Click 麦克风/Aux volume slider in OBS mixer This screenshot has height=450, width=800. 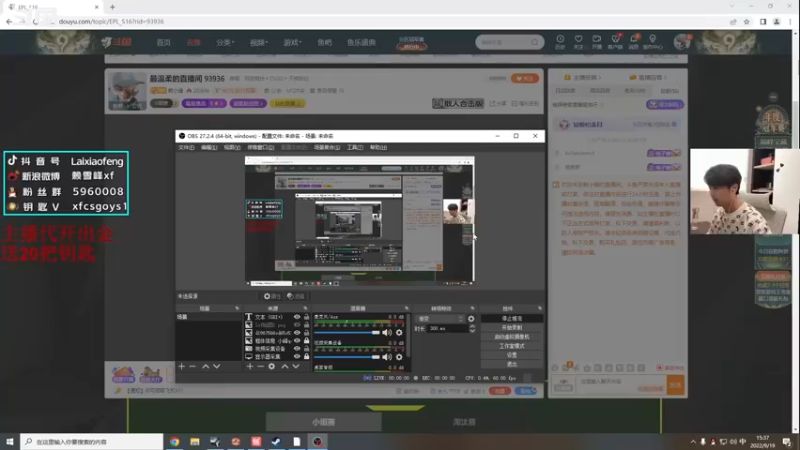[x=347, y=333]
